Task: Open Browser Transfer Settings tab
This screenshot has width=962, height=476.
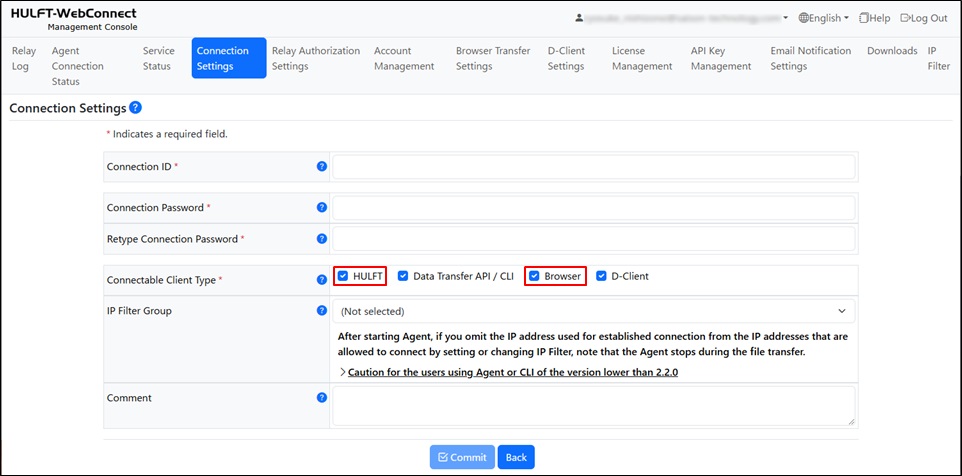Action: (493, 58)
